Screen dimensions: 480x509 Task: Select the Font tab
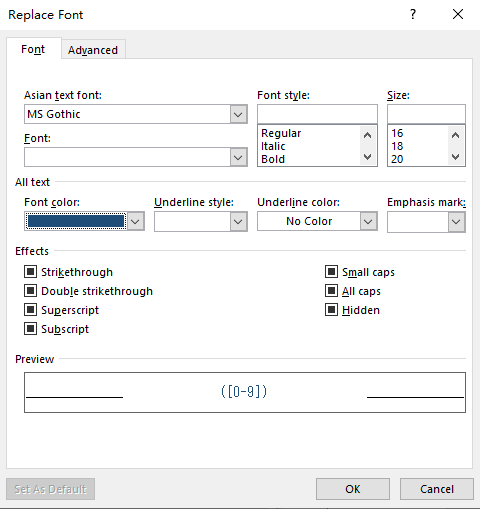coord(33,49)
